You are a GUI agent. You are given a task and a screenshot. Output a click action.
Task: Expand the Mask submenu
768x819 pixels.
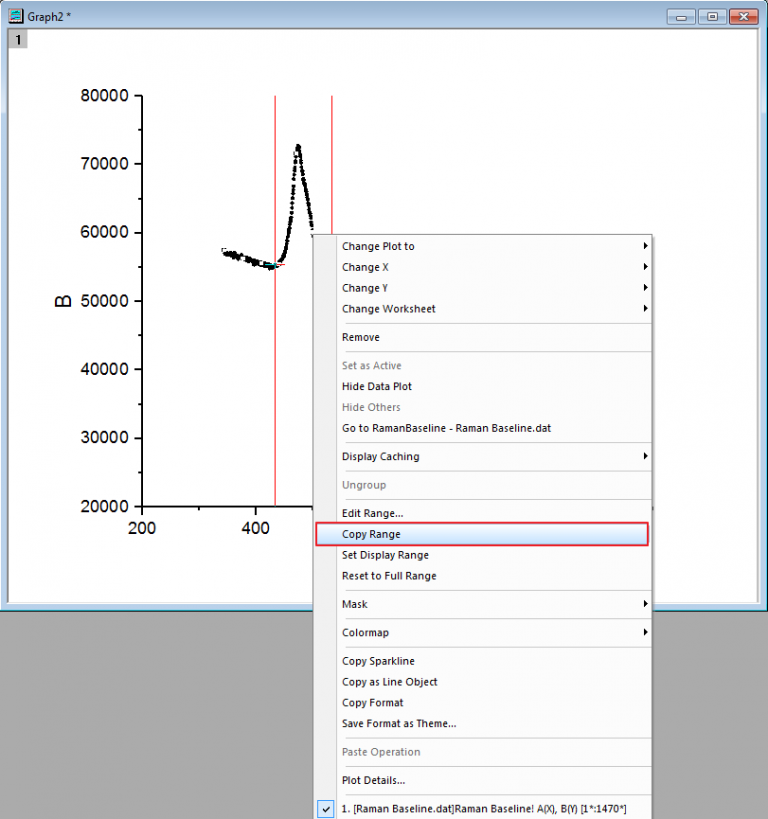pos(483,604)
